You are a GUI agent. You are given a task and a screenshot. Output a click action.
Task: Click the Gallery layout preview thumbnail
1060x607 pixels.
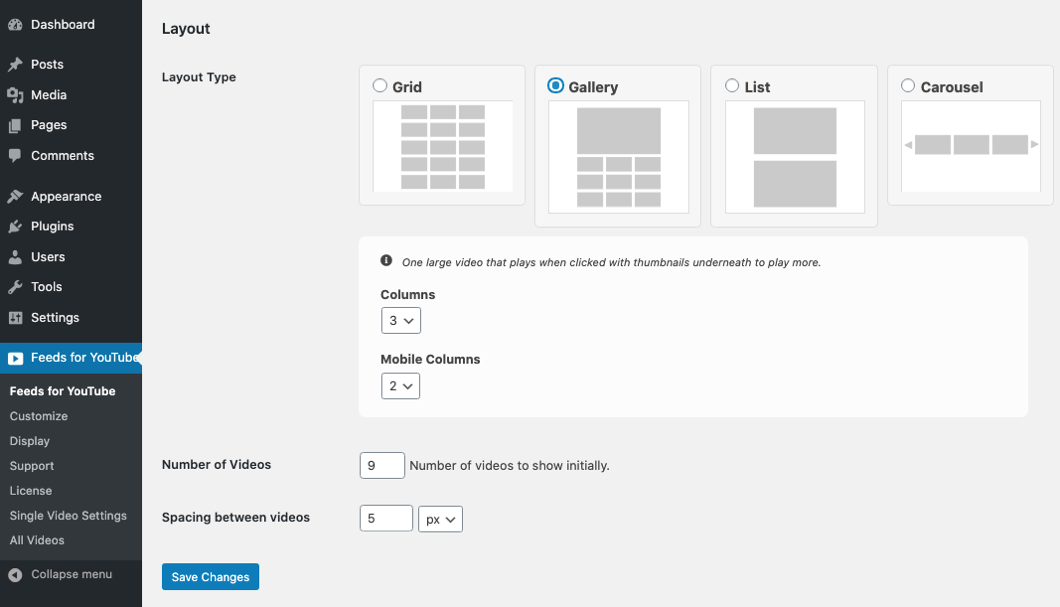click(x=618, y=156)
